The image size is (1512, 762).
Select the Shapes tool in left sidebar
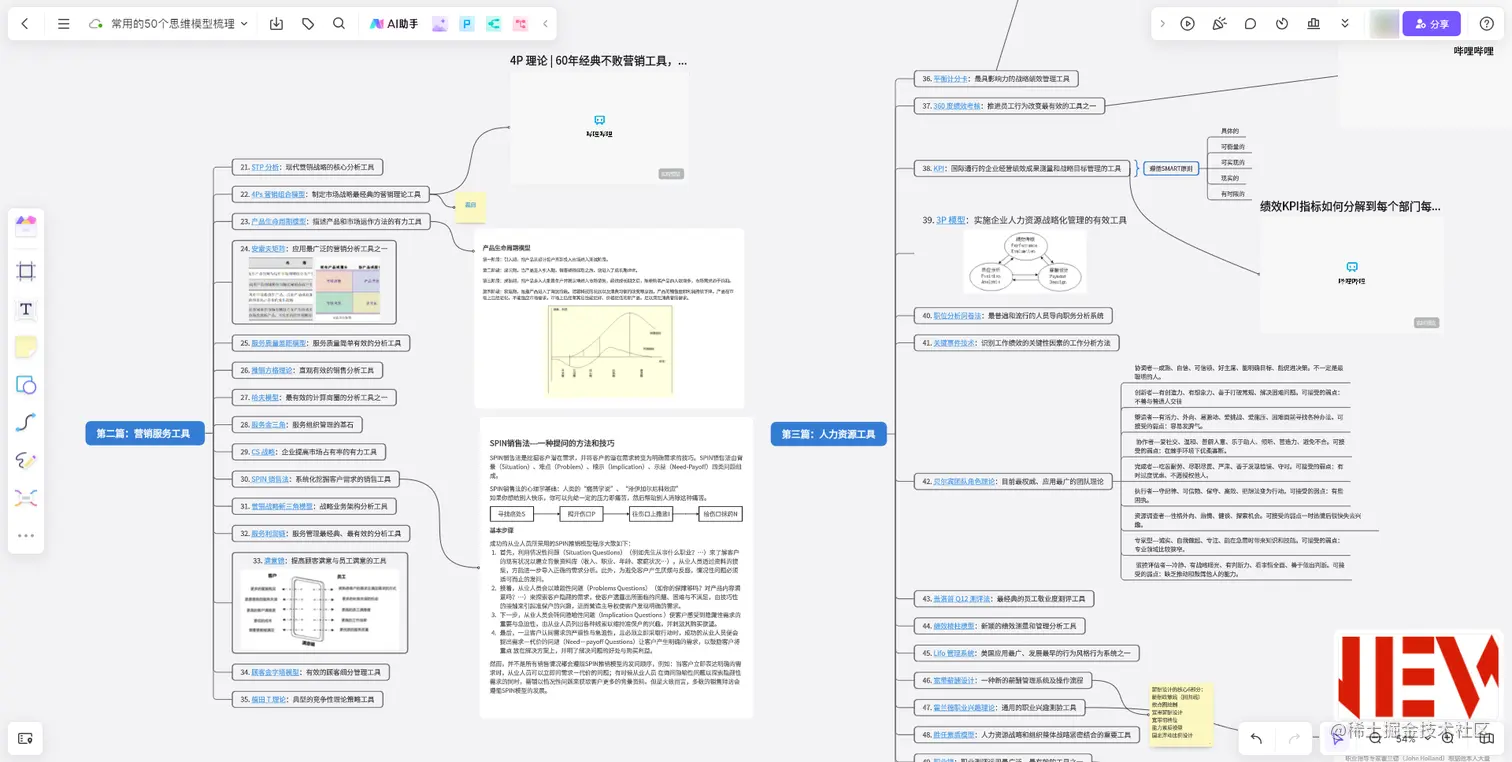[x=26, y=385]
